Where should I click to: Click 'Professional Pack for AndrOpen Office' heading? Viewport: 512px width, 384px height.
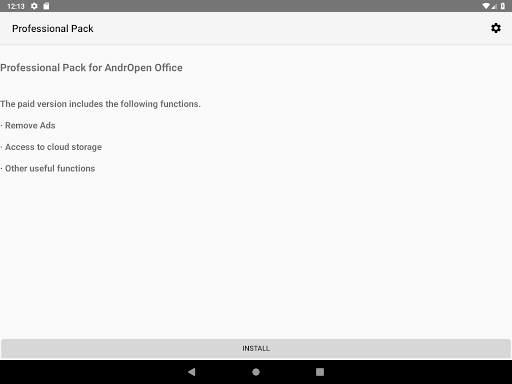[91, 68]
